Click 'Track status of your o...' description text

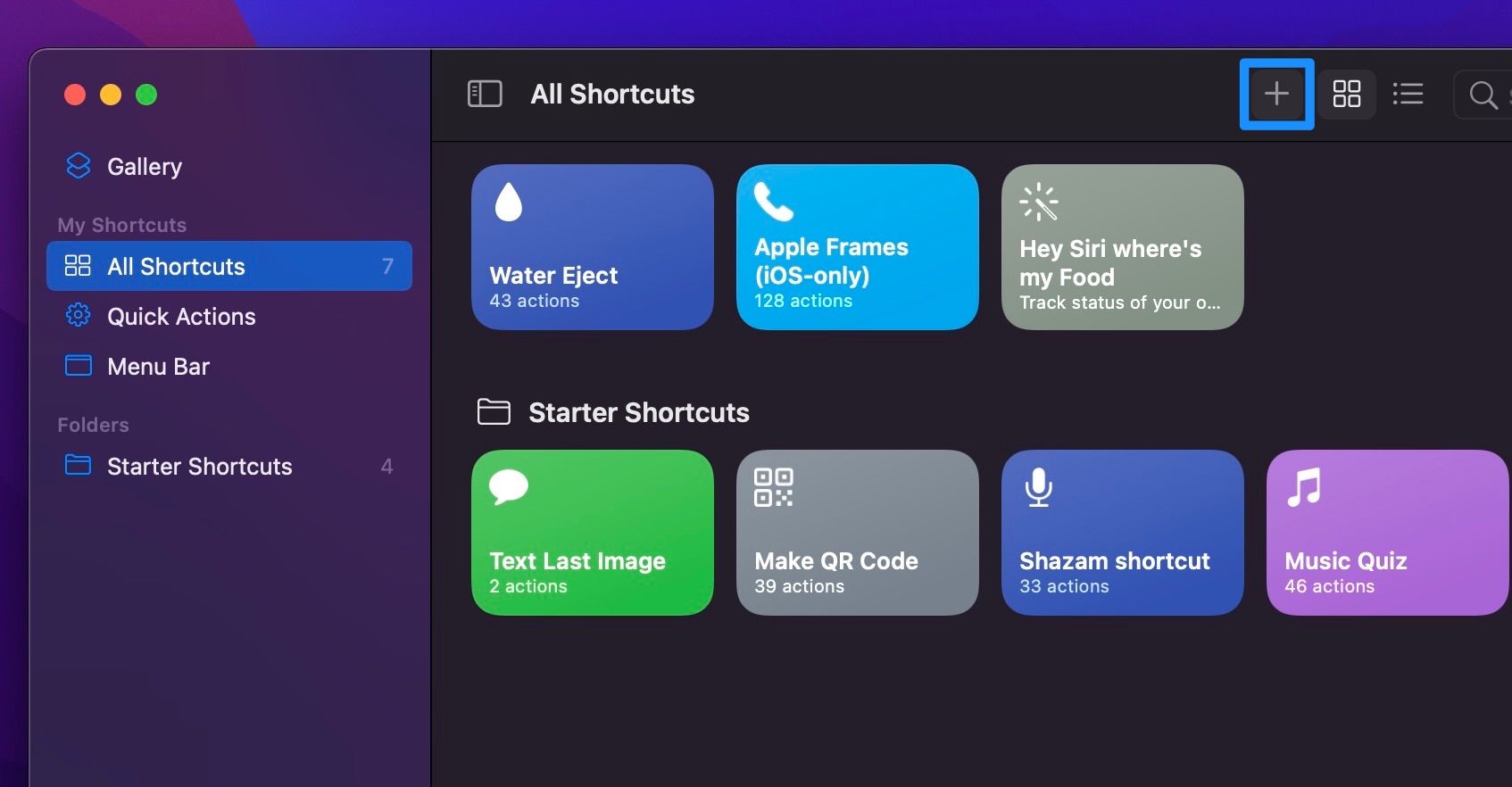point(1120,302)
